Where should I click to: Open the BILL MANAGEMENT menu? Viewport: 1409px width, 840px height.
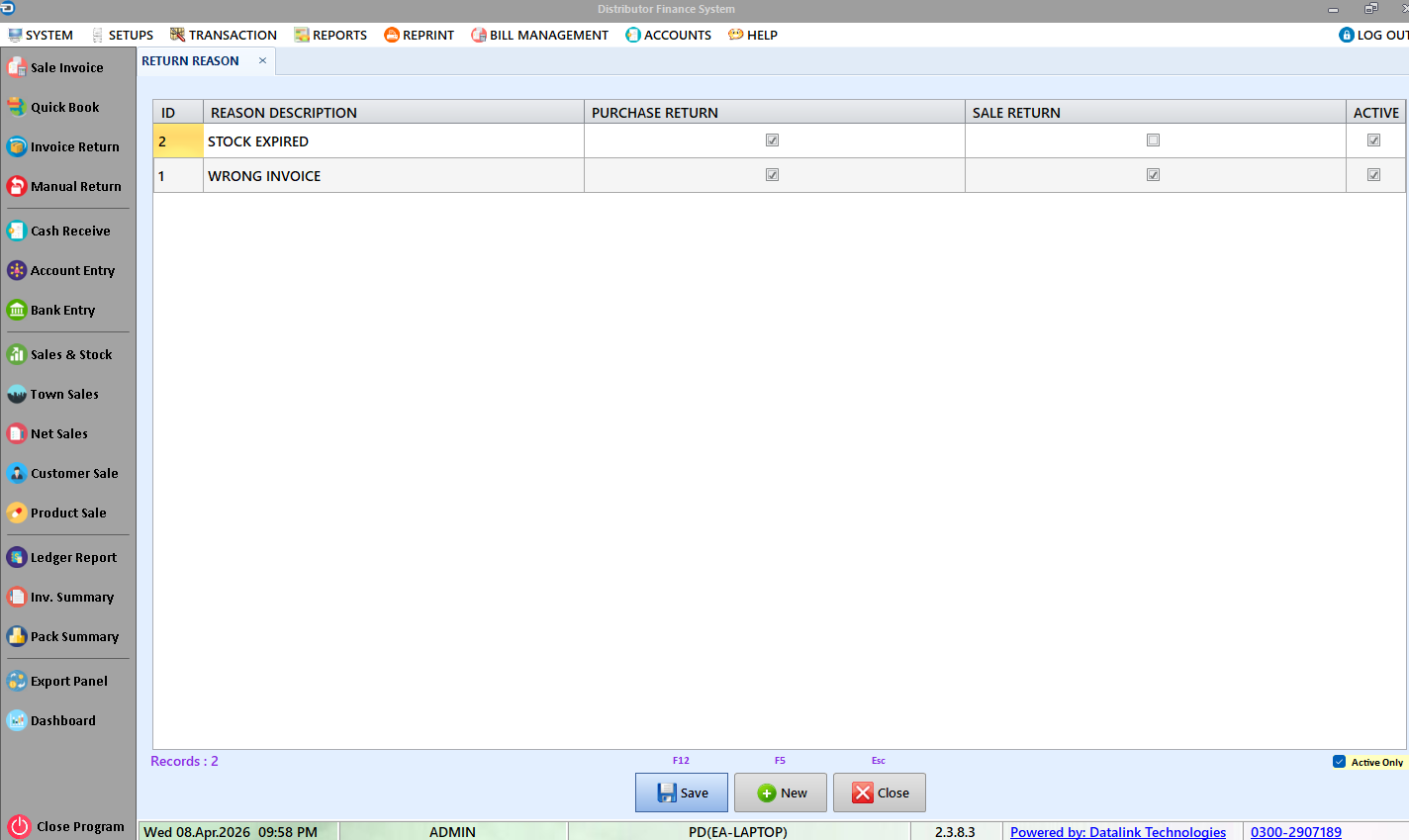coord(540,35)
